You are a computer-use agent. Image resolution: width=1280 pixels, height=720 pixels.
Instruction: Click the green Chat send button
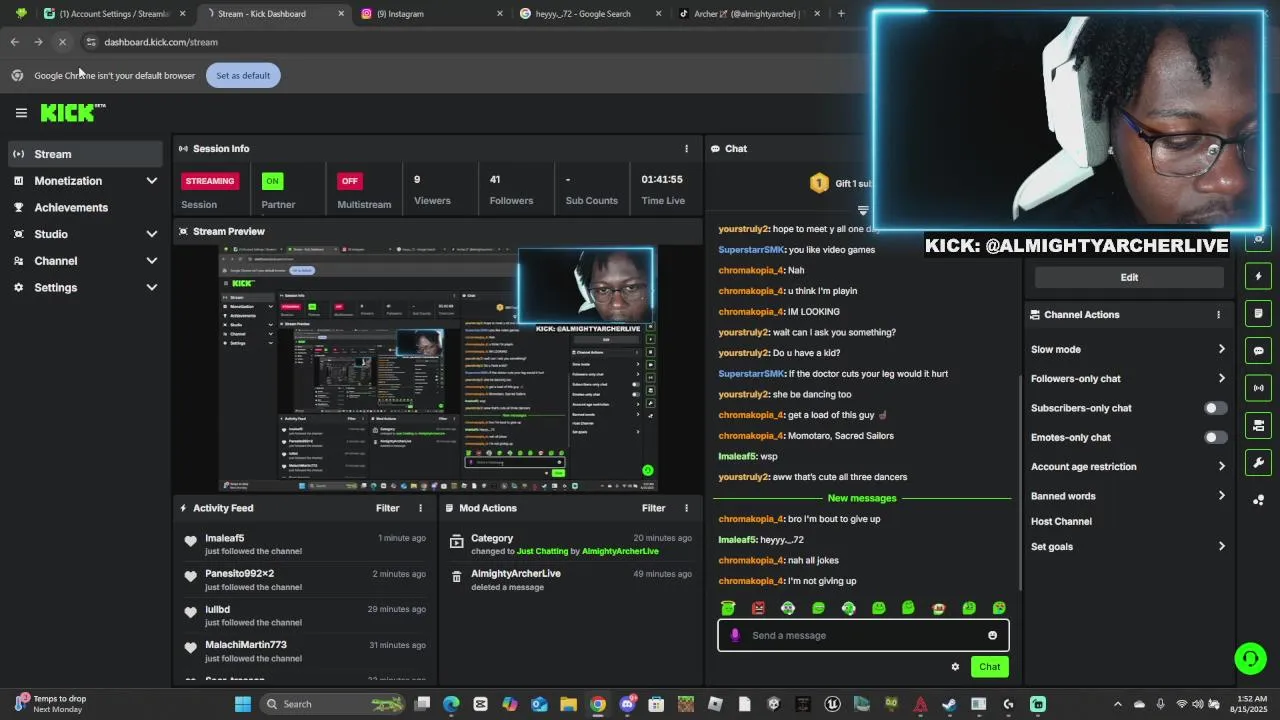pos(989,667)
